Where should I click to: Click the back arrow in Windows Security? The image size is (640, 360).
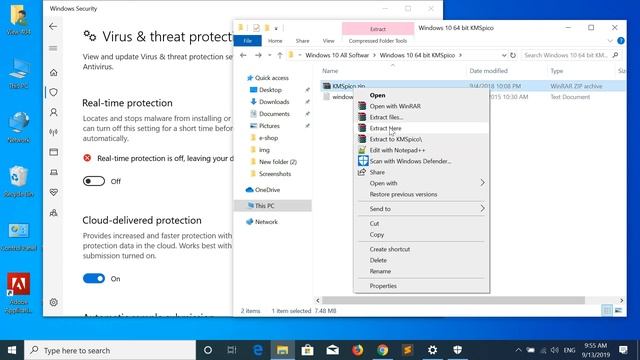[53, 27]
